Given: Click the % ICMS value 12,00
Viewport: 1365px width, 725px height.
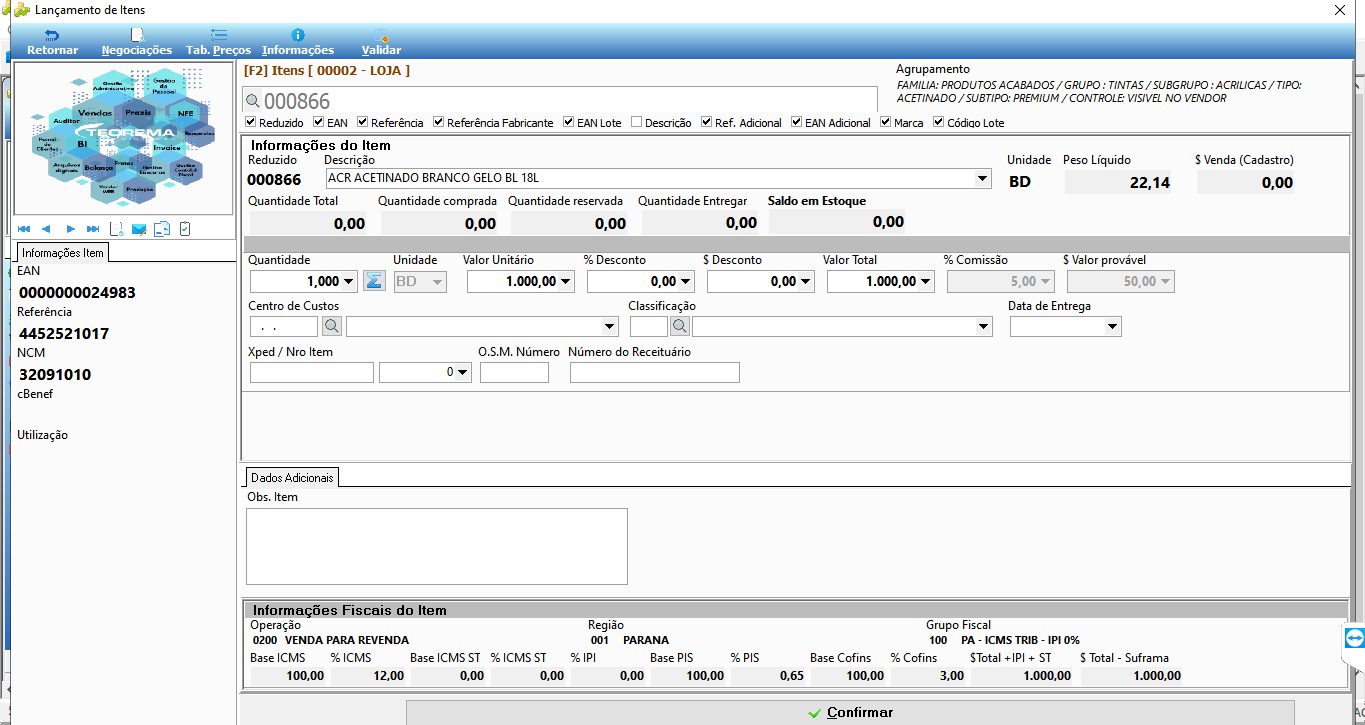Looking at the screenshot, I should point(388,676).
